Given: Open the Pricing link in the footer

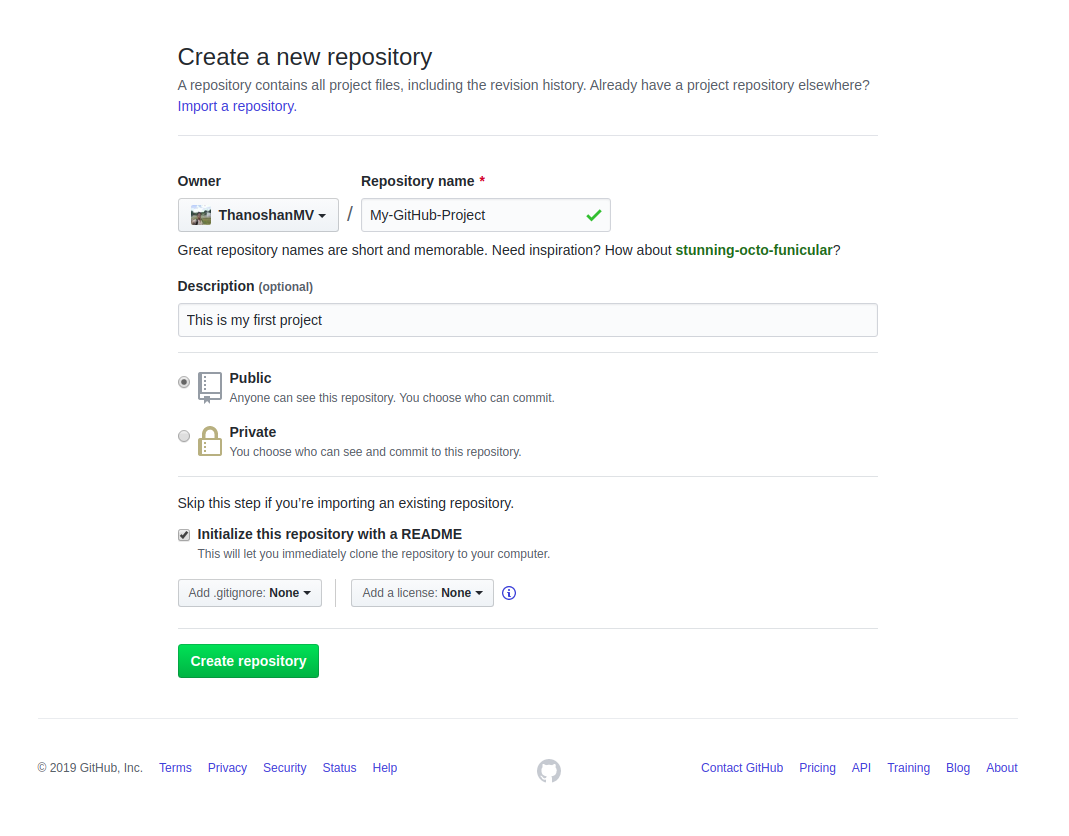Looking at the screenshot, I should click(x=817, y=767).
